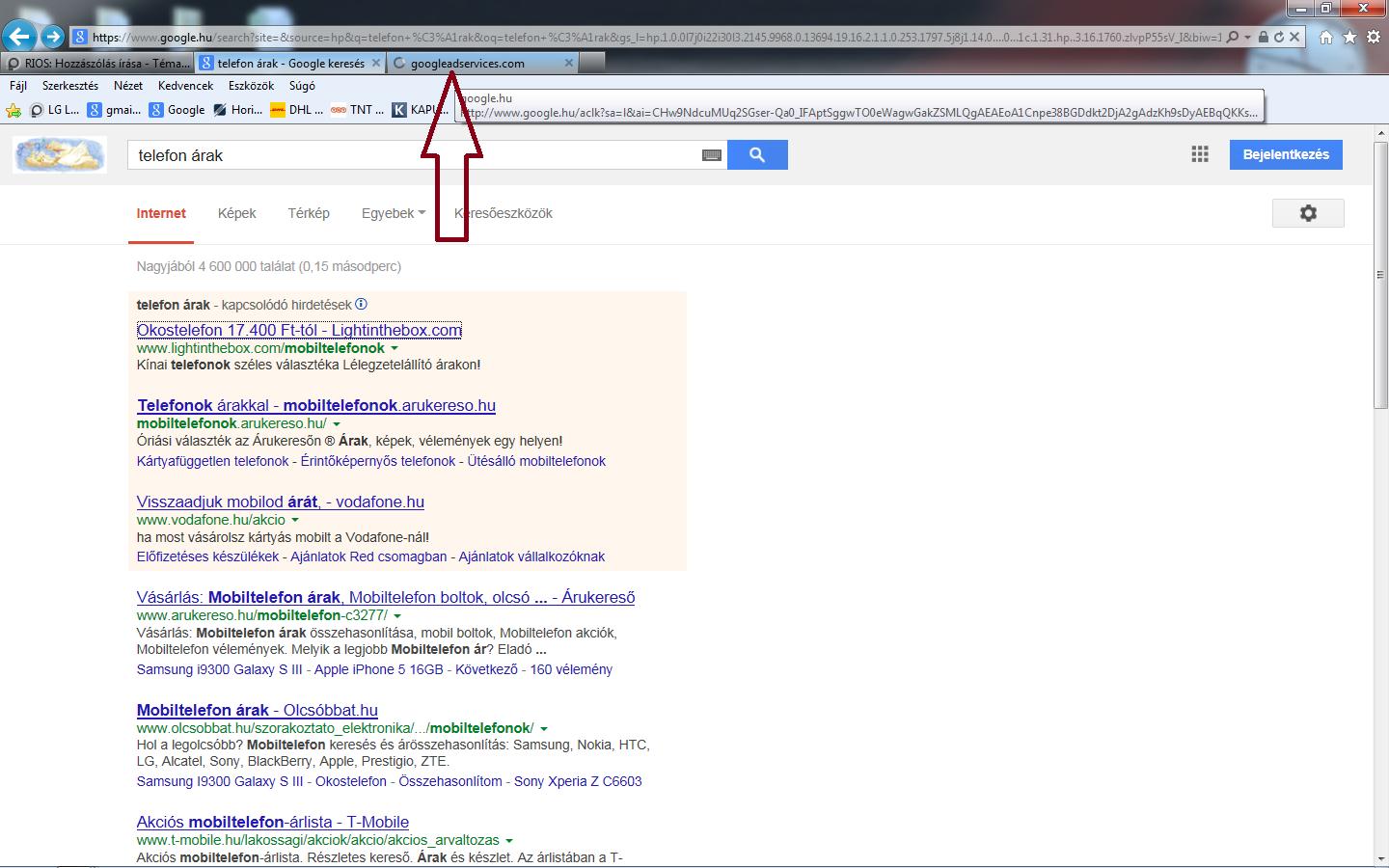
Task: Expand the Egyebek dropdown
Action: pos(394,213)
